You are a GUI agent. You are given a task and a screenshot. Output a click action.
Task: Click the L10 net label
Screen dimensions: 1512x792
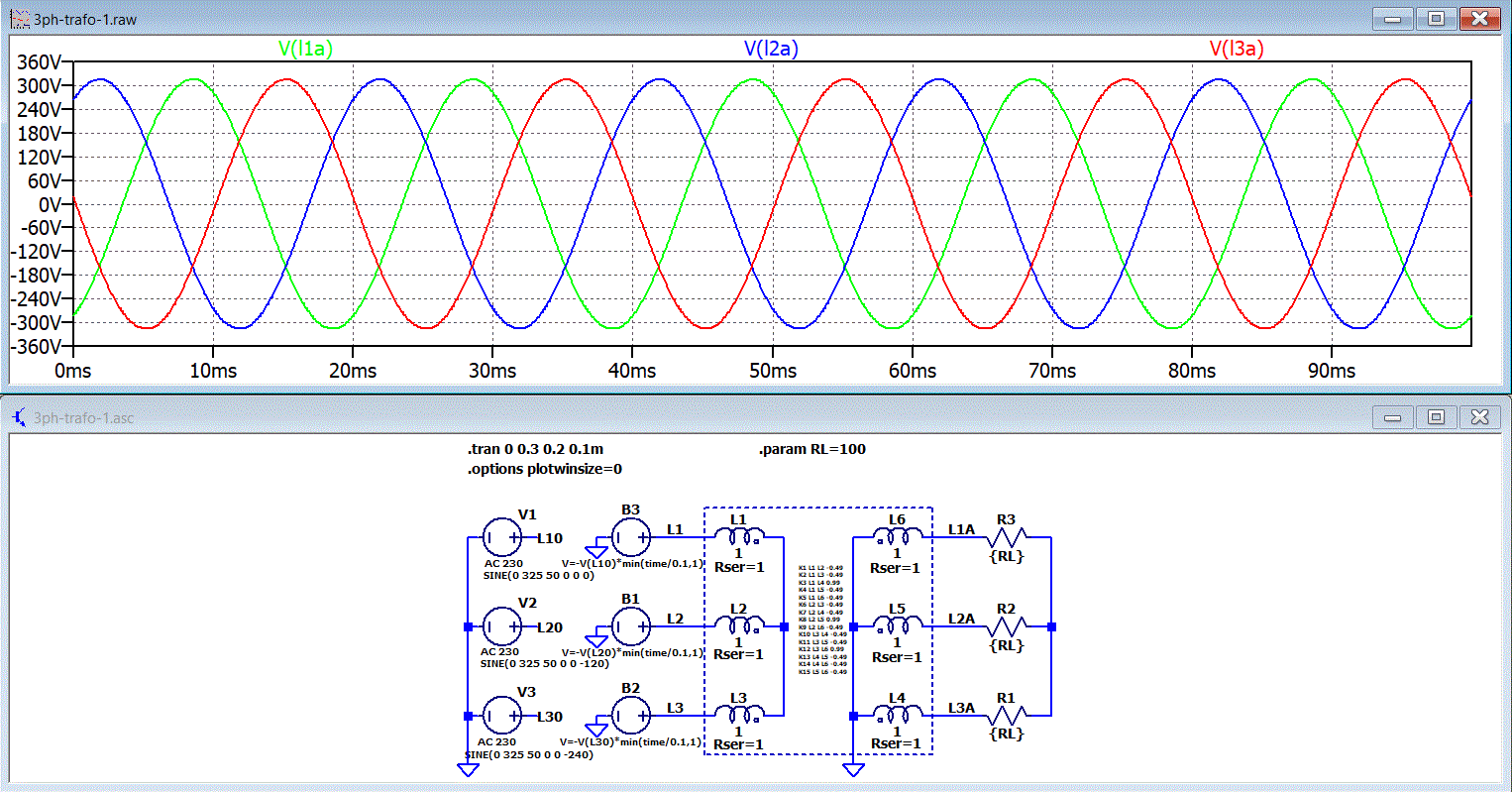click(550, 538)
